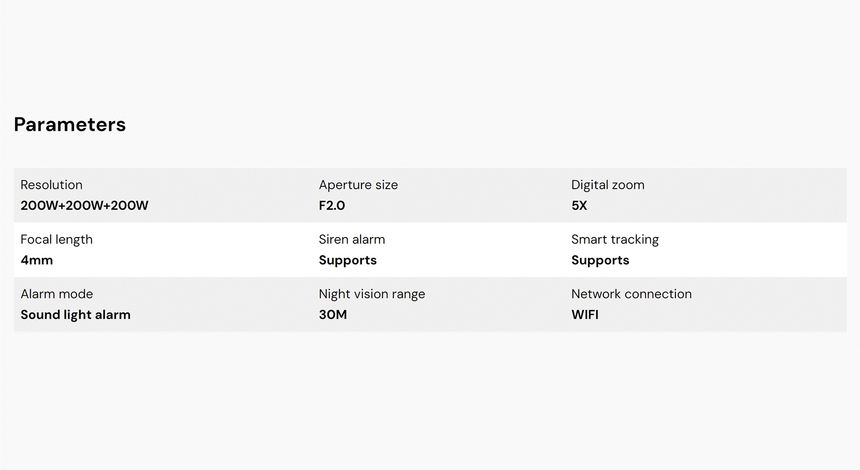The width and height of the screenshot is (860, 470).
Task: Select the Focal length label
Action: [57, 240]
